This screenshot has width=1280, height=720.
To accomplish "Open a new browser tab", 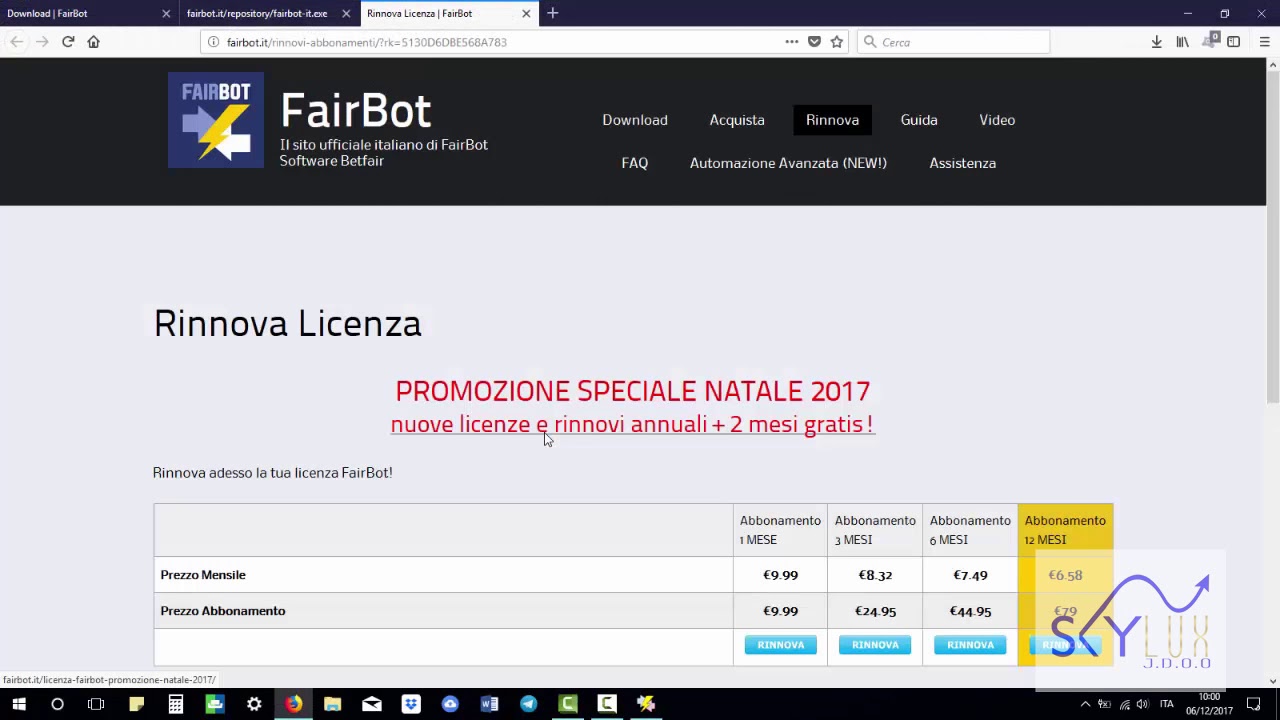I will point(553,13).
